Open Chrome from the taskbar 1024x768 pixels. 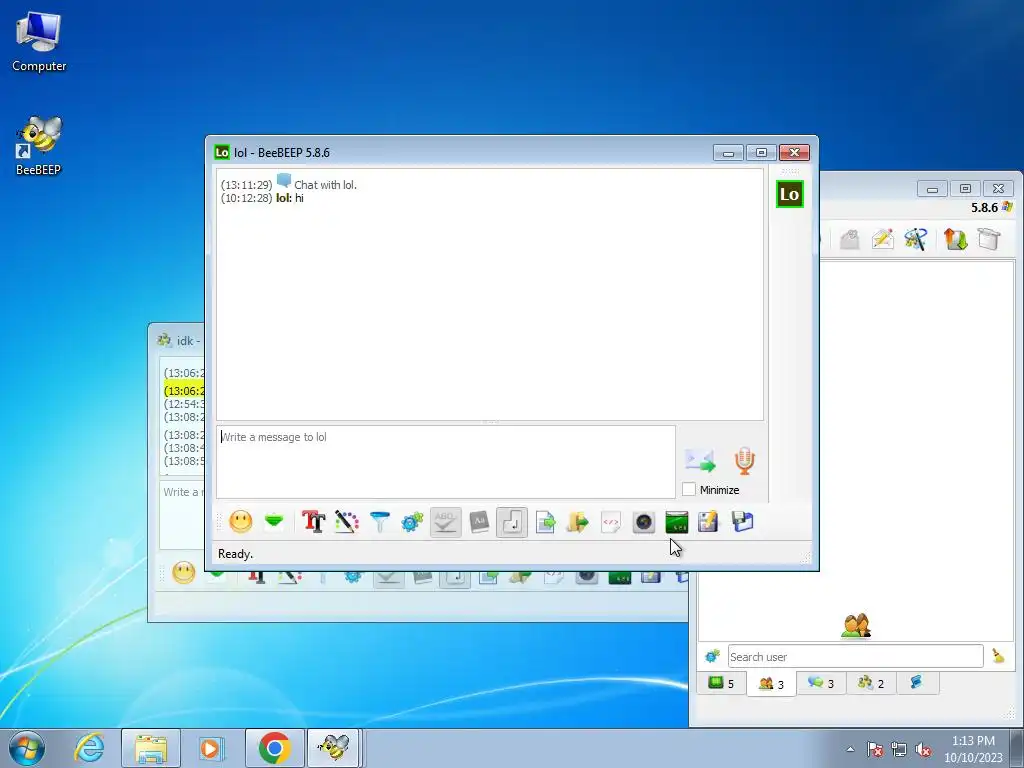click(274, 748)
